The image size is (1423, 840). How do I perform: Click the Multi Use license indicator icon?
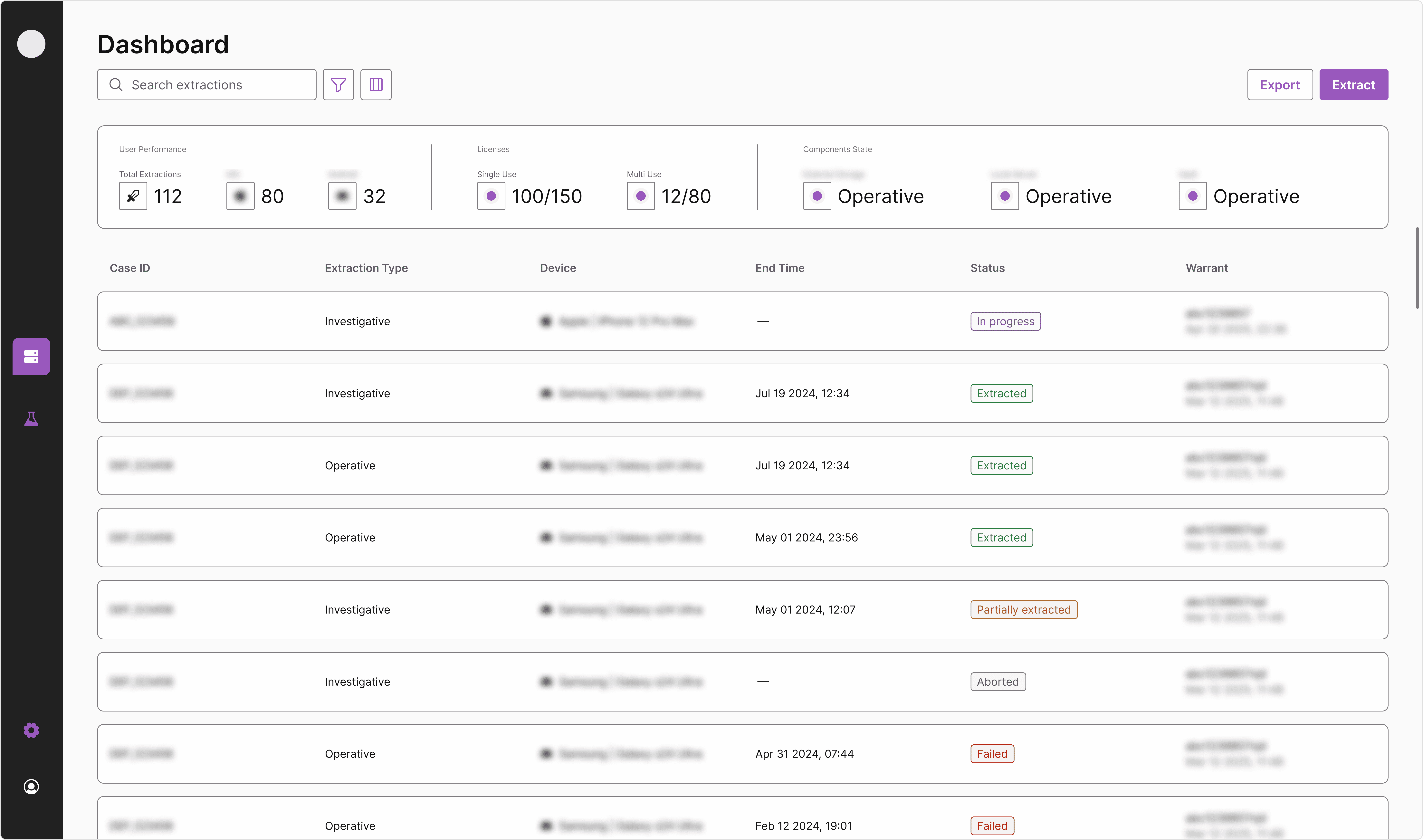click(641, 196)
